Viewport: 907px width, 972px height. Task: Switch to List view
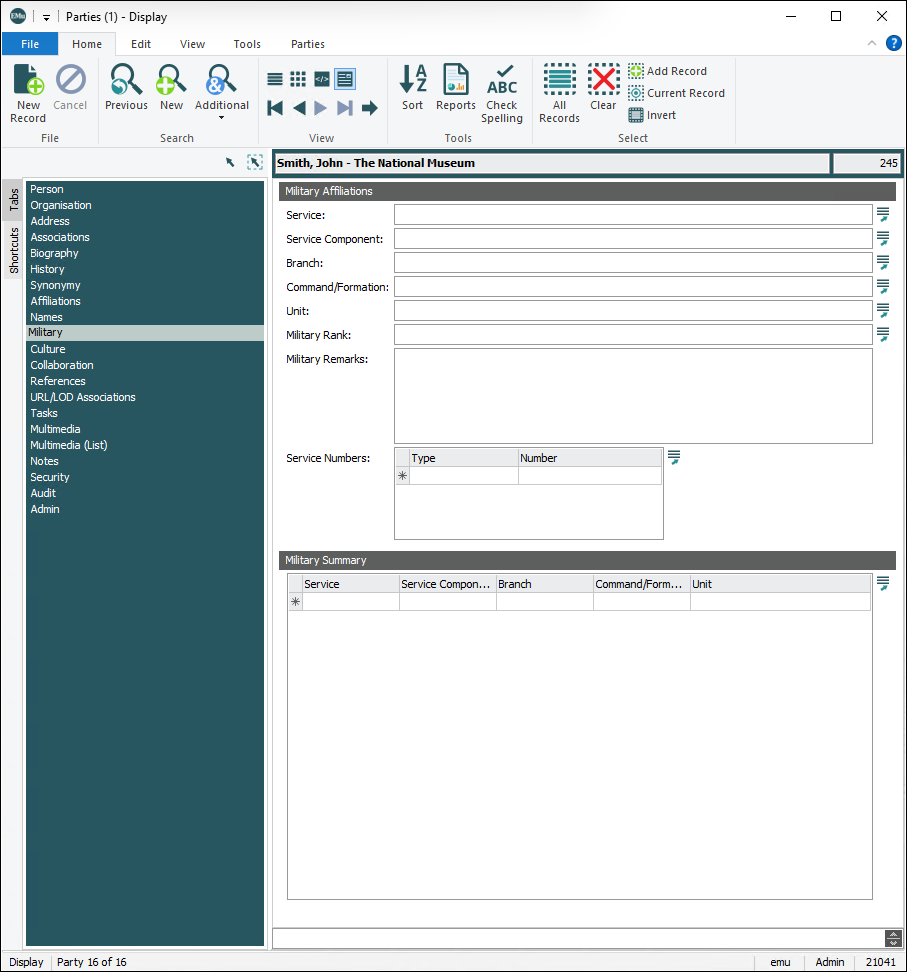(x=275, y=79)
